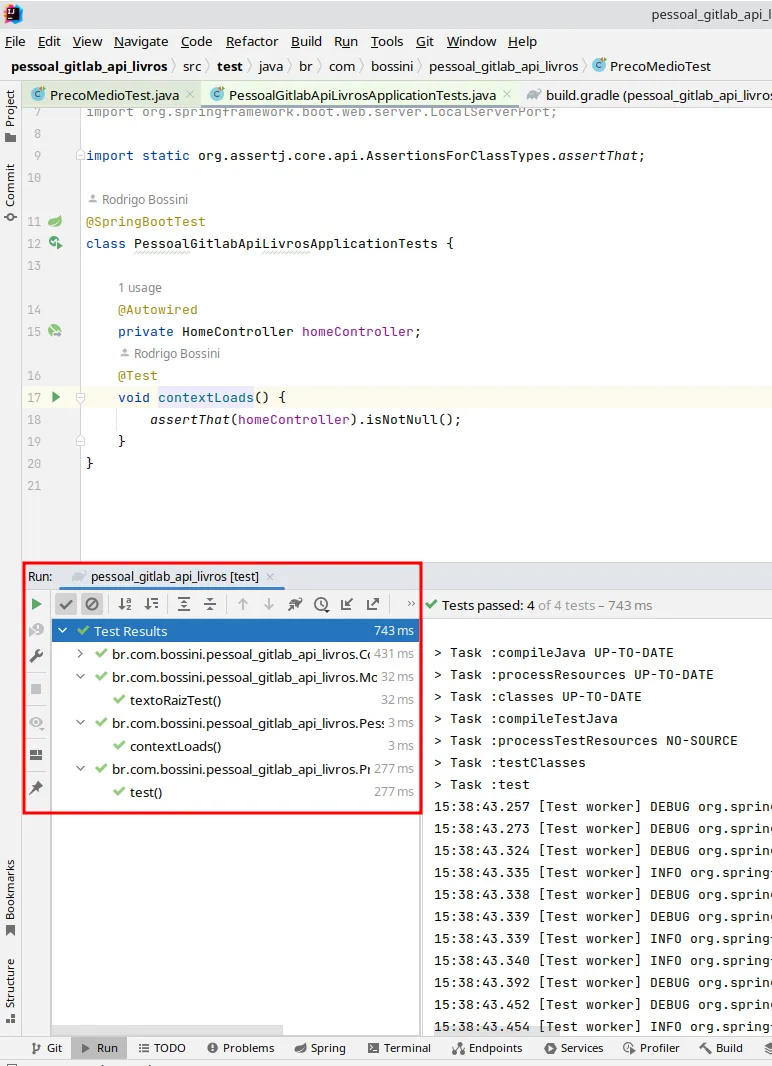Toggle the Show Passed checkmark filter
Image resolution: width=772 pixels, height=1066 pixels.
pyautogui.click(x=66, y=604)
